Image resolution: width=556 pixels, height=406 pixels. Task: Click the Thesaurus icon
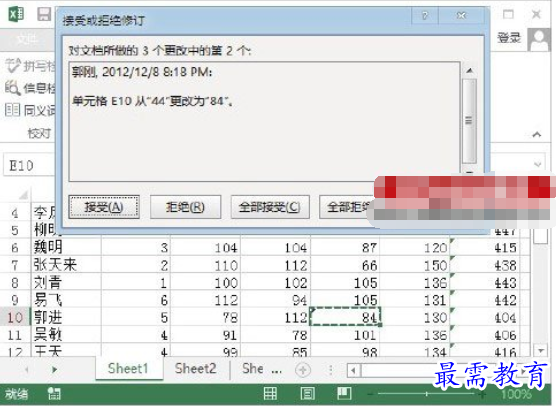[12, 110]
